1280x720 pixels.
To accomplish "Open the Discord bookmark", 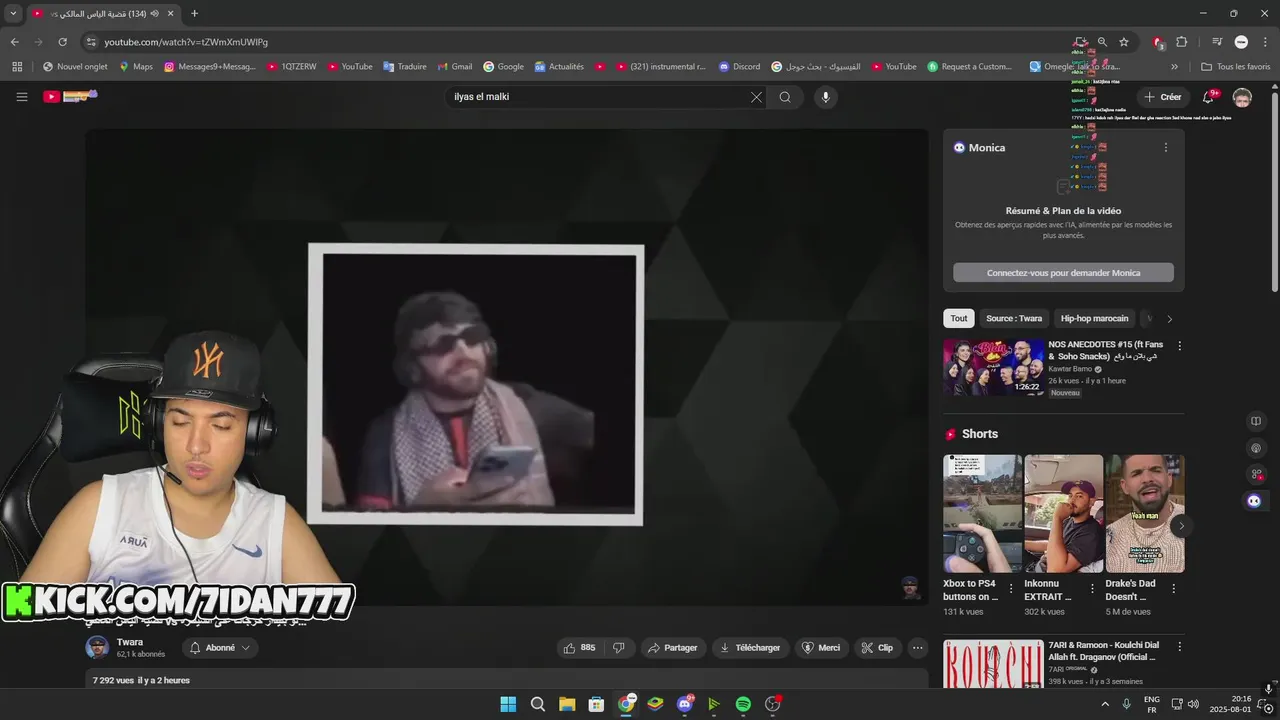I will point(739,67).
